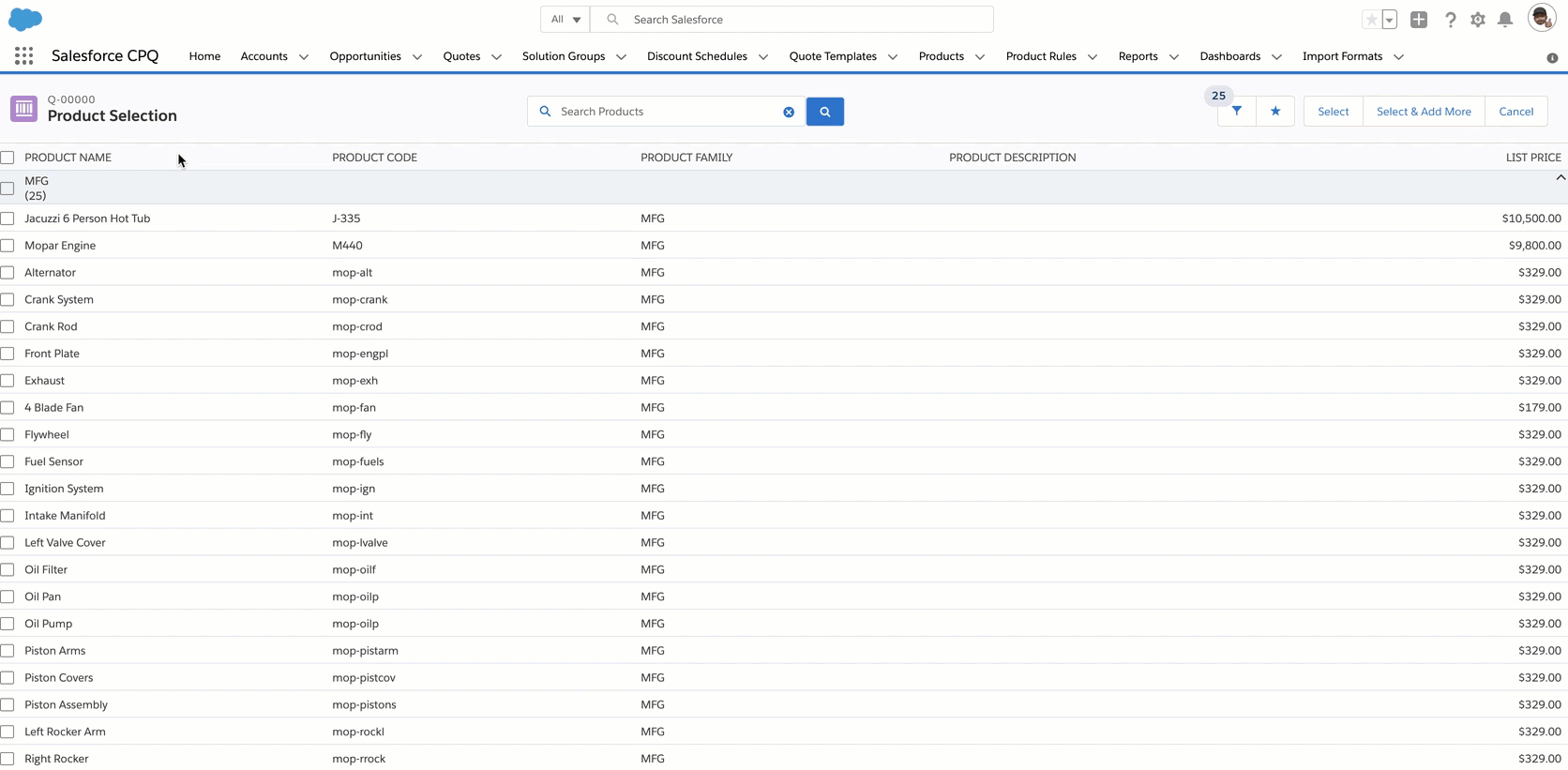Tick the select-all products header checkbox
Screen dimensions: 1568x770
pyautogui.click(x=8, y=158)
